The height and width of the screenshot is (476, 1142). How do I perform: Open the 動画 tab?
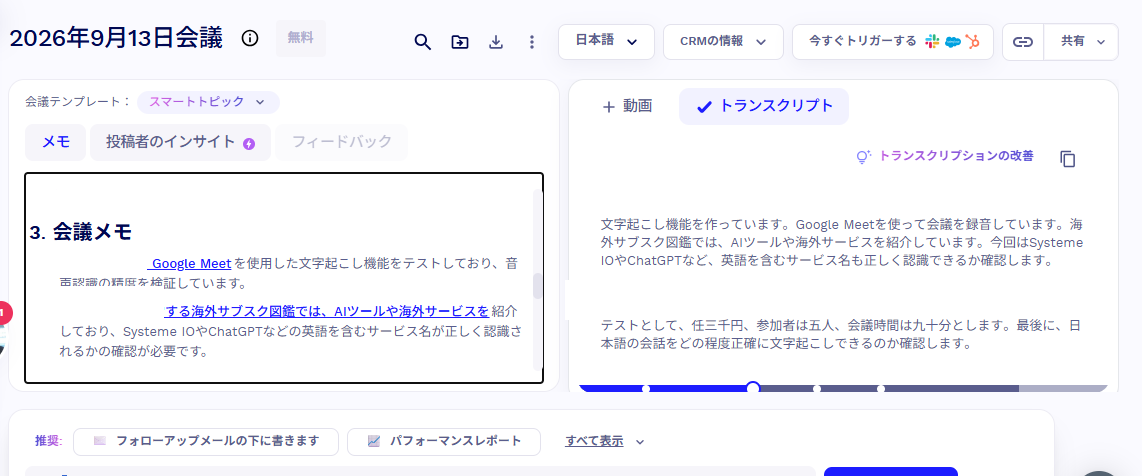pyautogui.click(x=627, y=106)
